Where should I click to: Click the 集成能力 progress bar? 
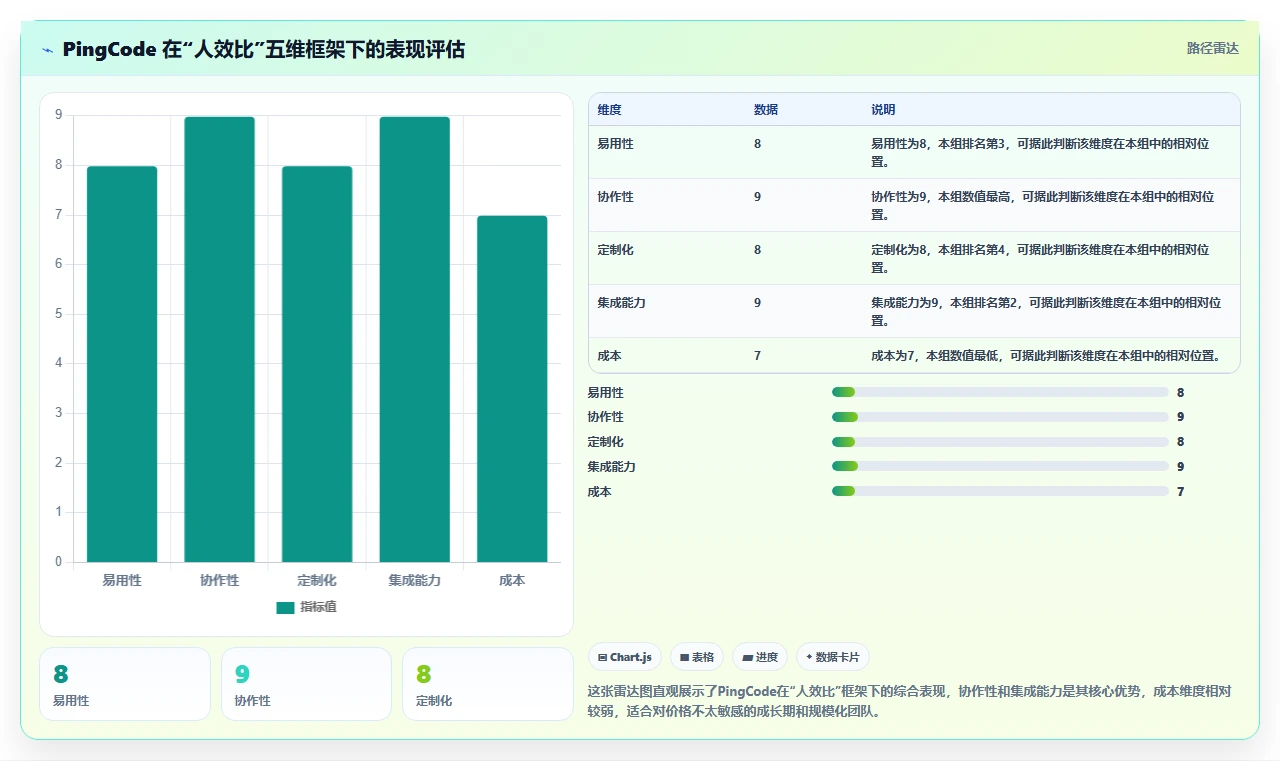(1000, 466)
